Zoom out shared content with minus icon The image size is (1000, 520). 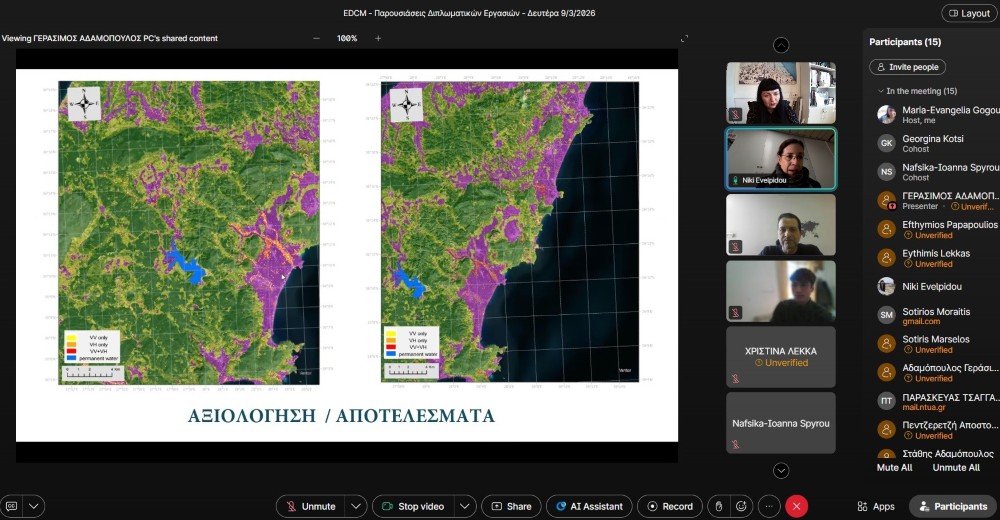pos(317,38)
